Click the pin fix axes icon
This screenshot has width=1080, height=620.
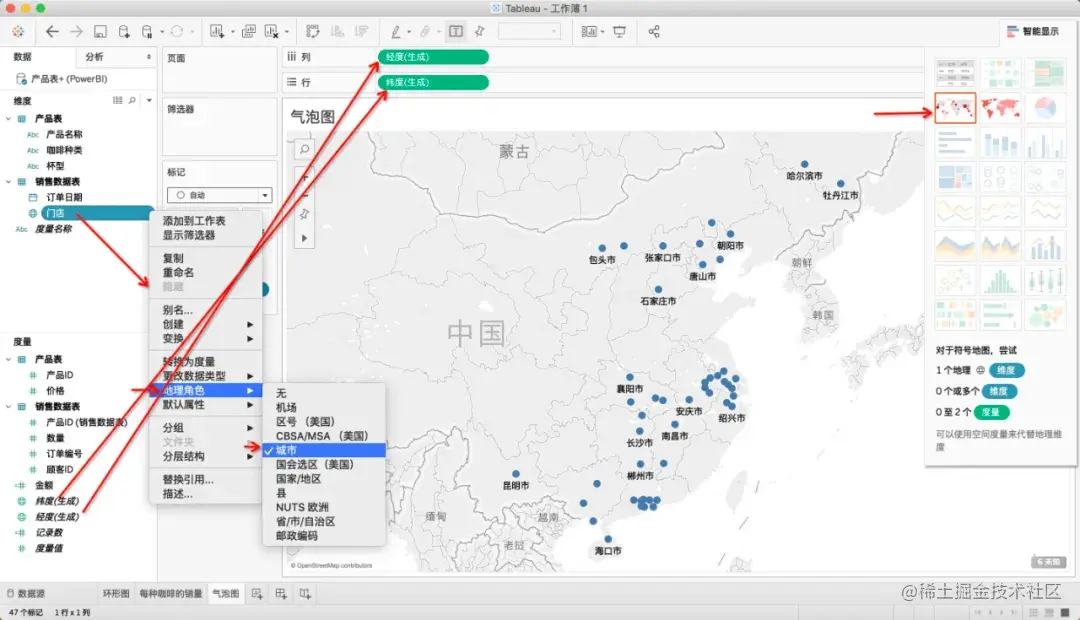pyautogui.click(x=480, y=32)
